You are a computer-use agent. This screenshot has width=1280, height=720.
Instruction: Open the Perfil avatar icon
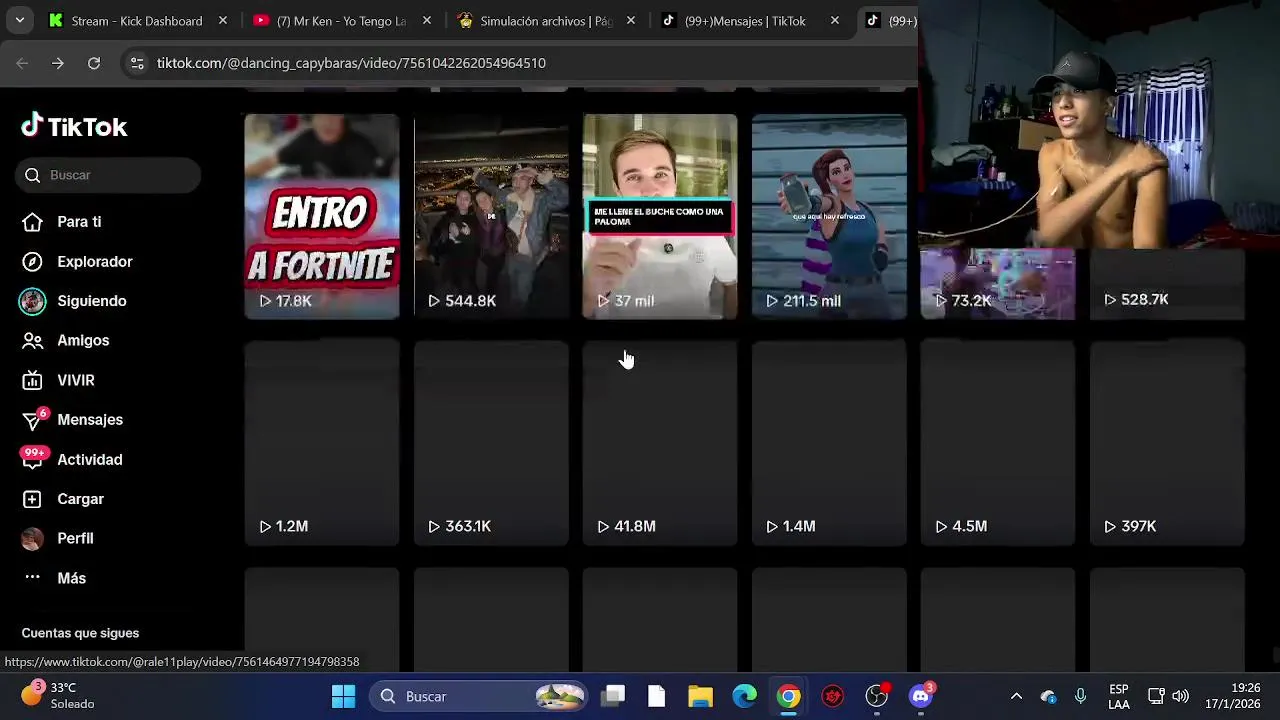(32, 539)
